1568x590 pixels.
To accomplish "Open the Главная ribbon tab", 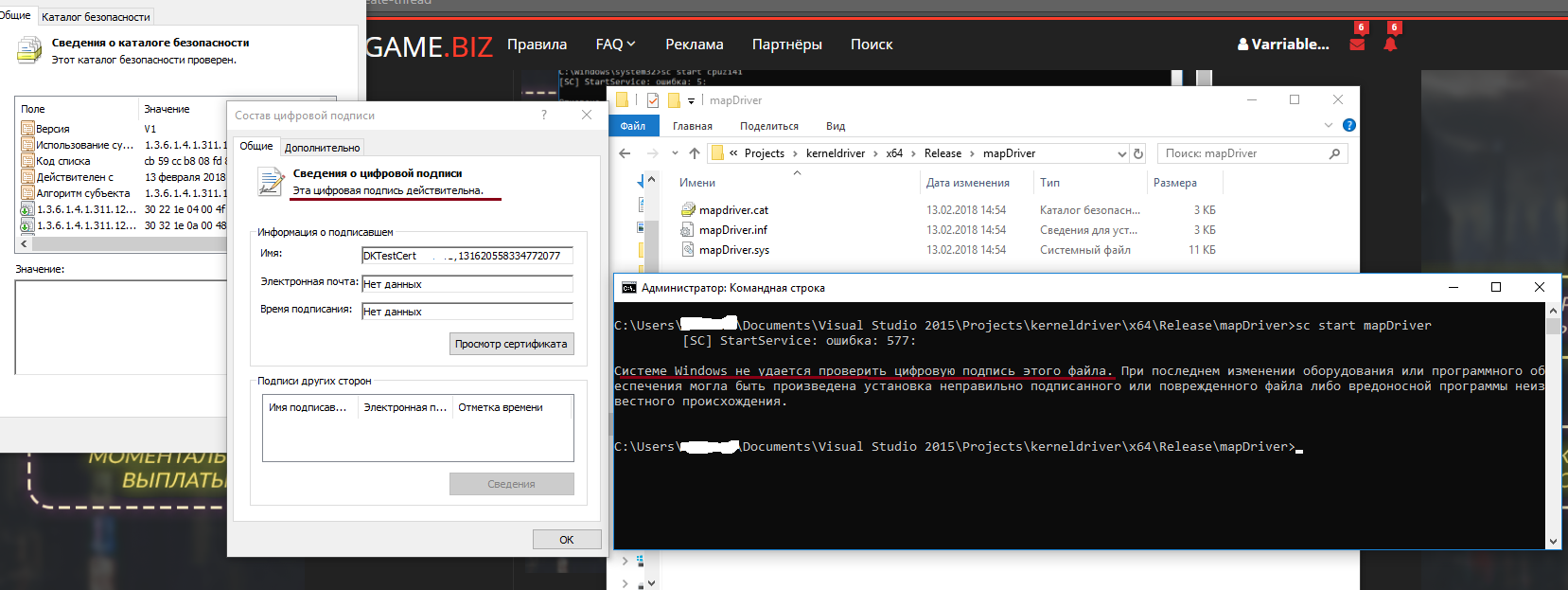I will (x=693, y=126).
